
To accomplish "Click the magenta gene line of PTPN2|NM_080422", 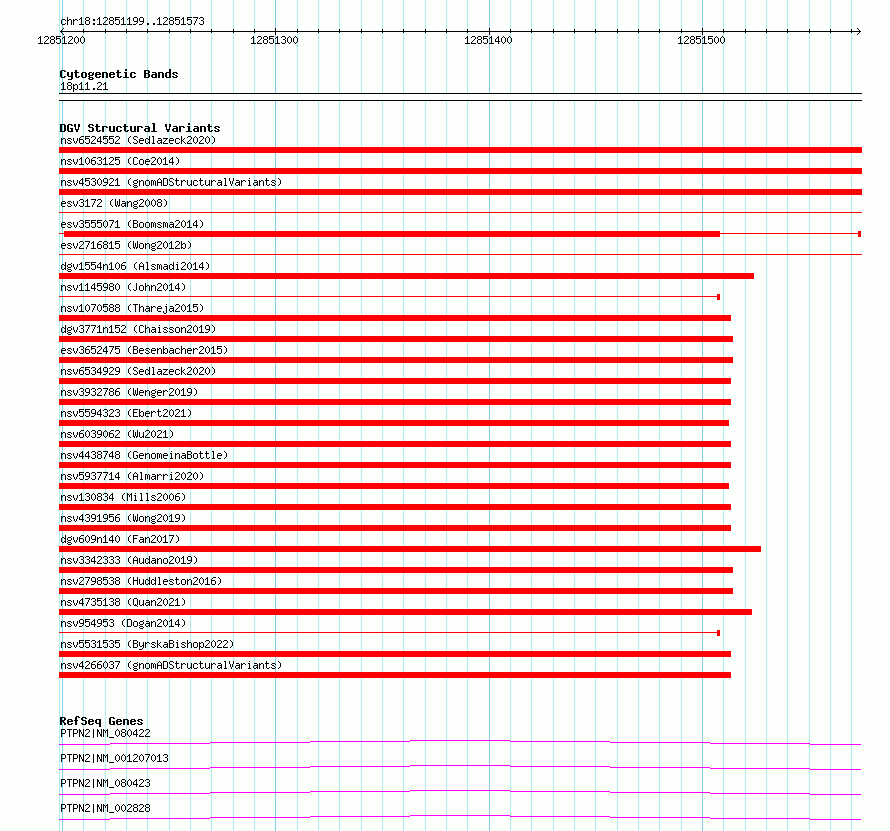I will (x=460, y=741).
